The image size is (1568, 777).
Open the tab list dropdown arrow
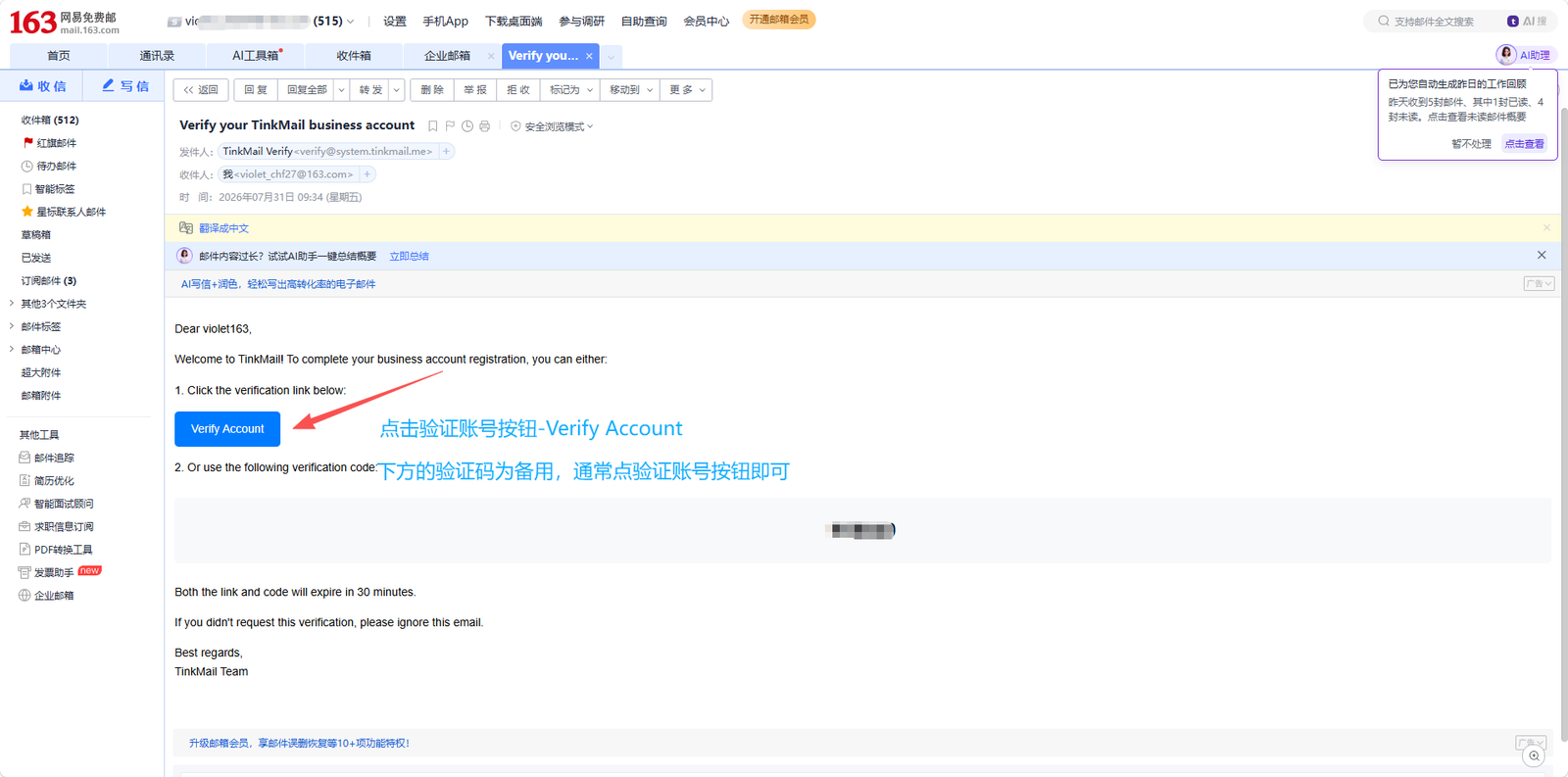611,57
